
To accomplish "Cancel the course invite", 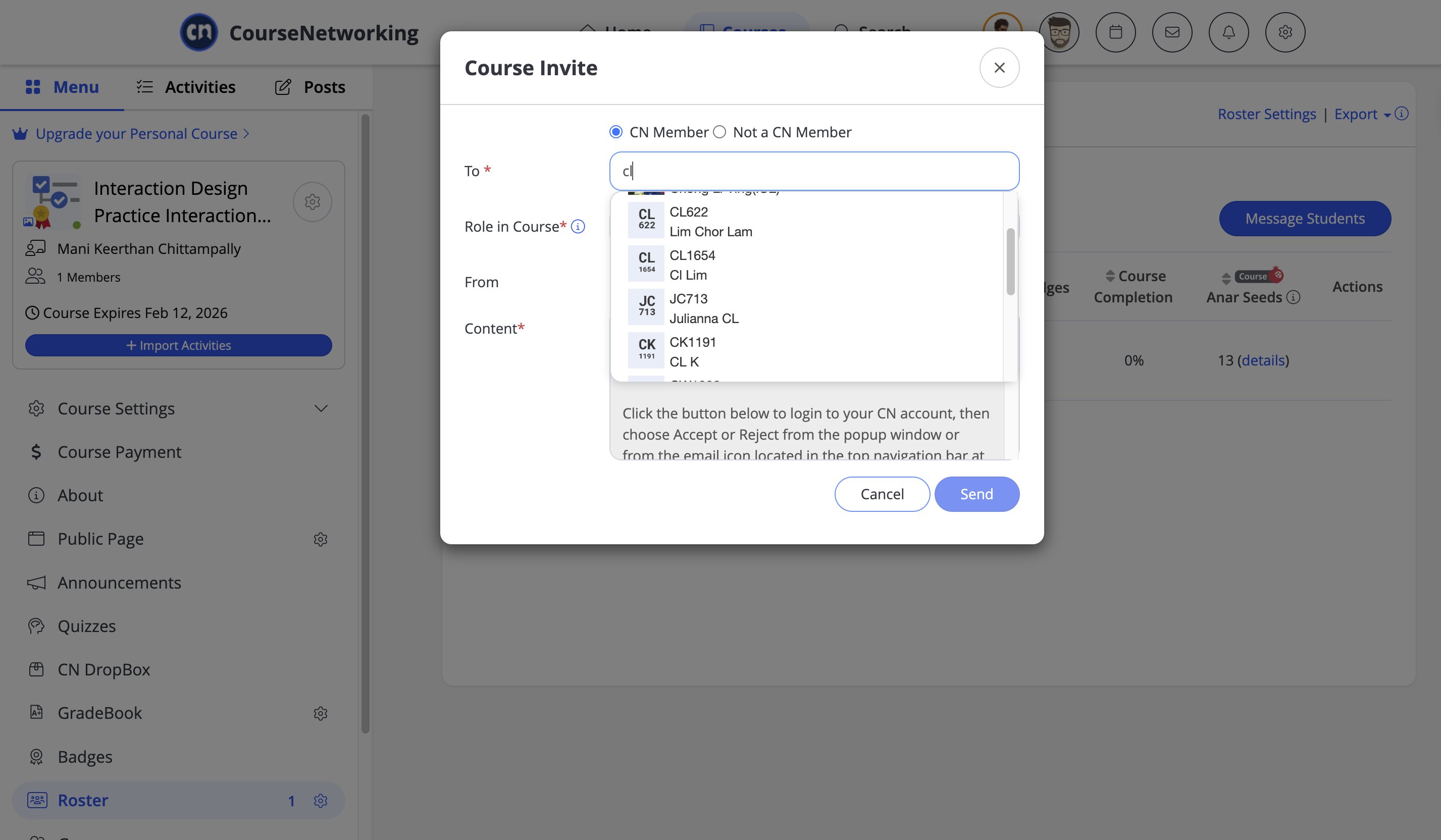I will [882, 494].
